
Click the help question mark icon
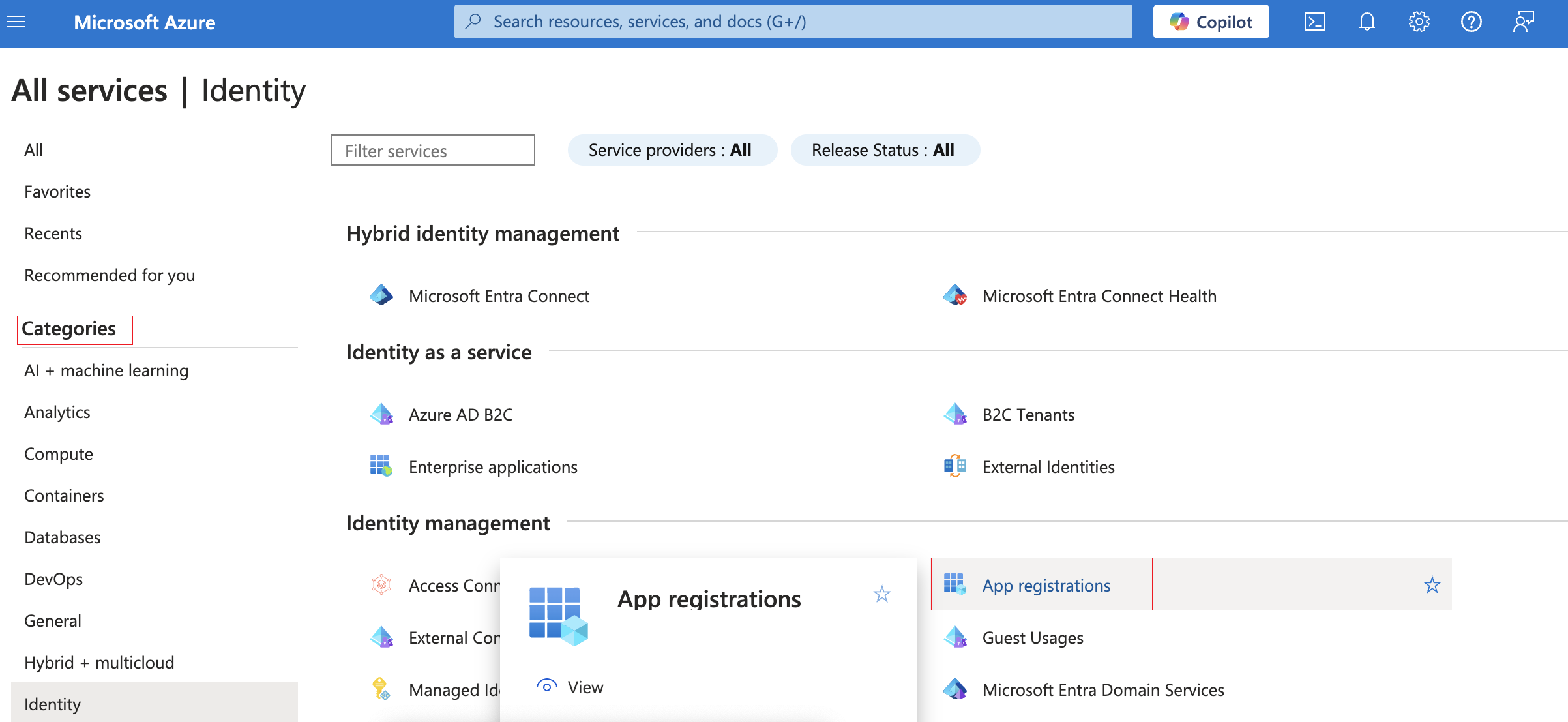tap(1471, 22)
